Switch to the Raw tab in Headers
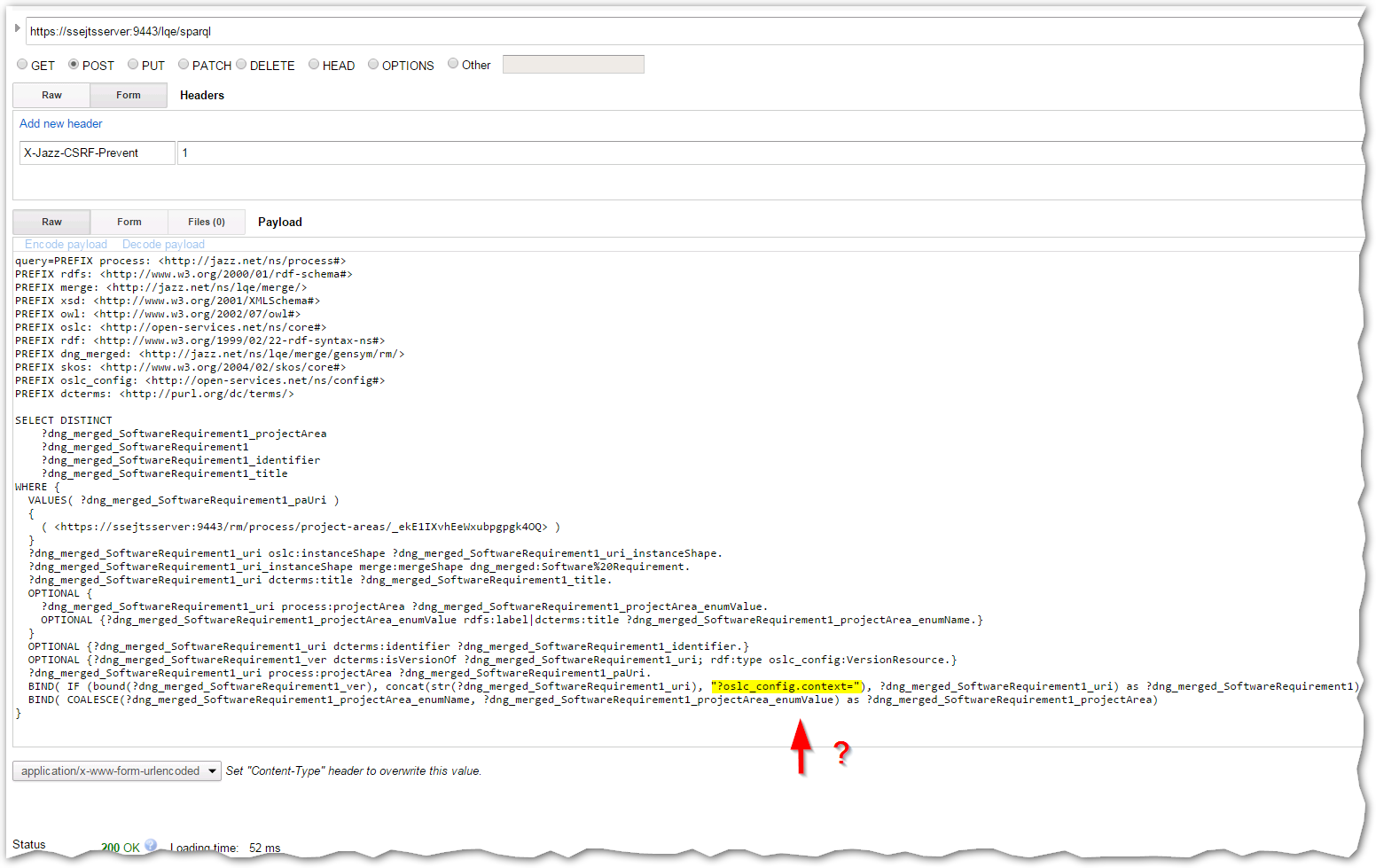The height and width of the screenshot is (868, 1376). pyautogui.click(x=51, y=96)
